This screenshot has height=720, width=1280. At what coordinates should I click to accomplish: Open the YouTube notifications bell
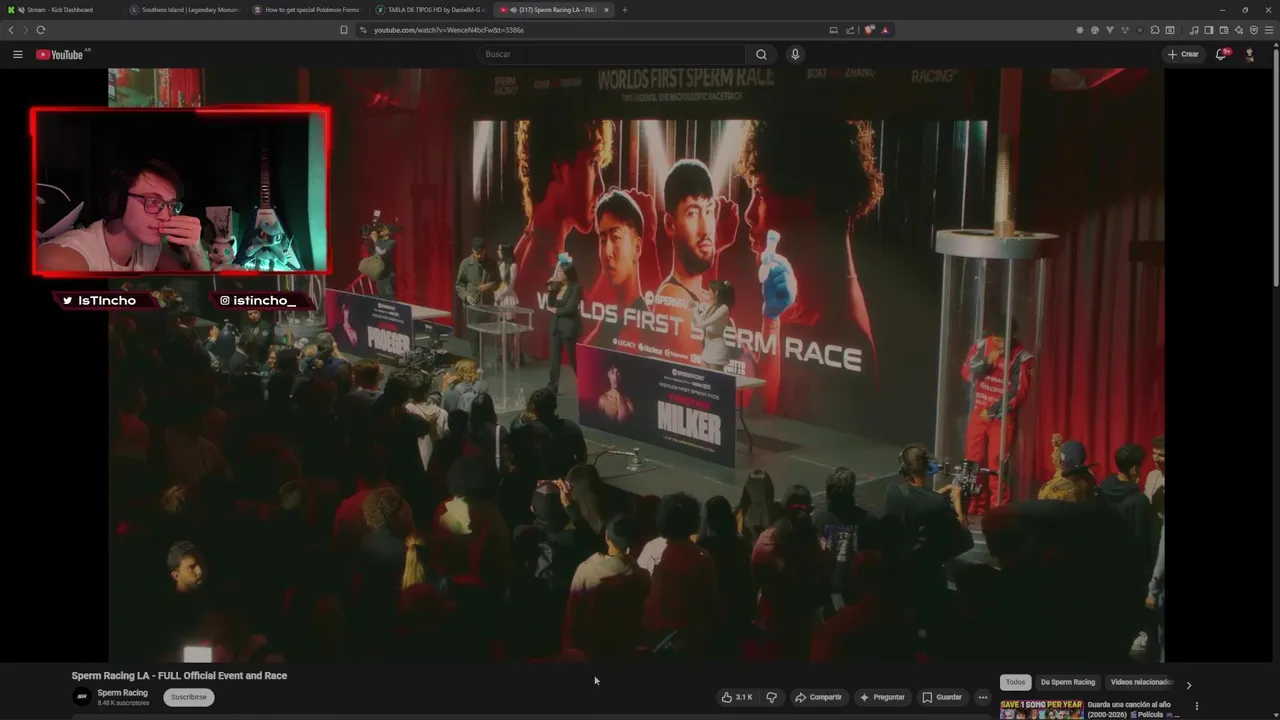(x=1221, y=54)
